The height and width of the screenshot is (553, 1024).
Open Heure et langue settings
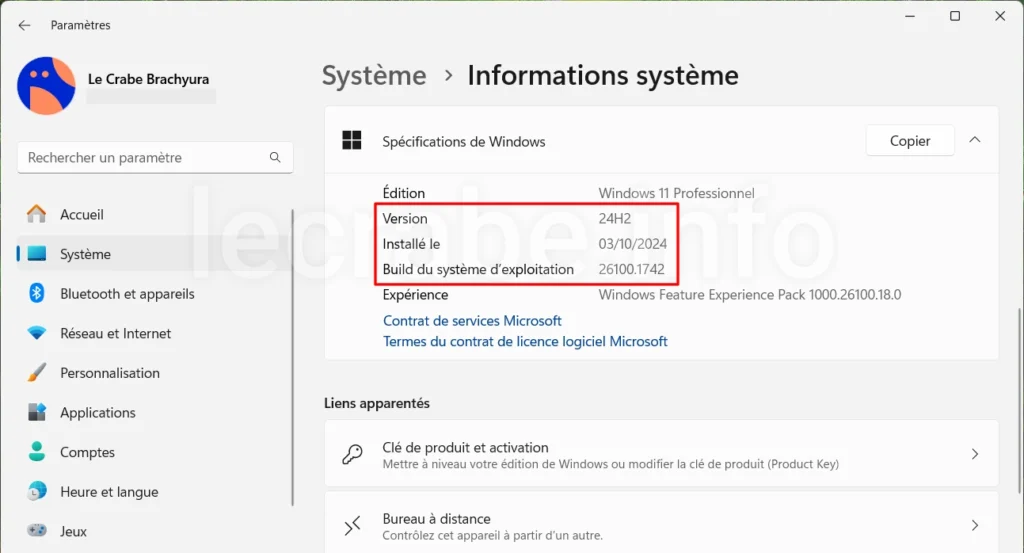(153, 492)
